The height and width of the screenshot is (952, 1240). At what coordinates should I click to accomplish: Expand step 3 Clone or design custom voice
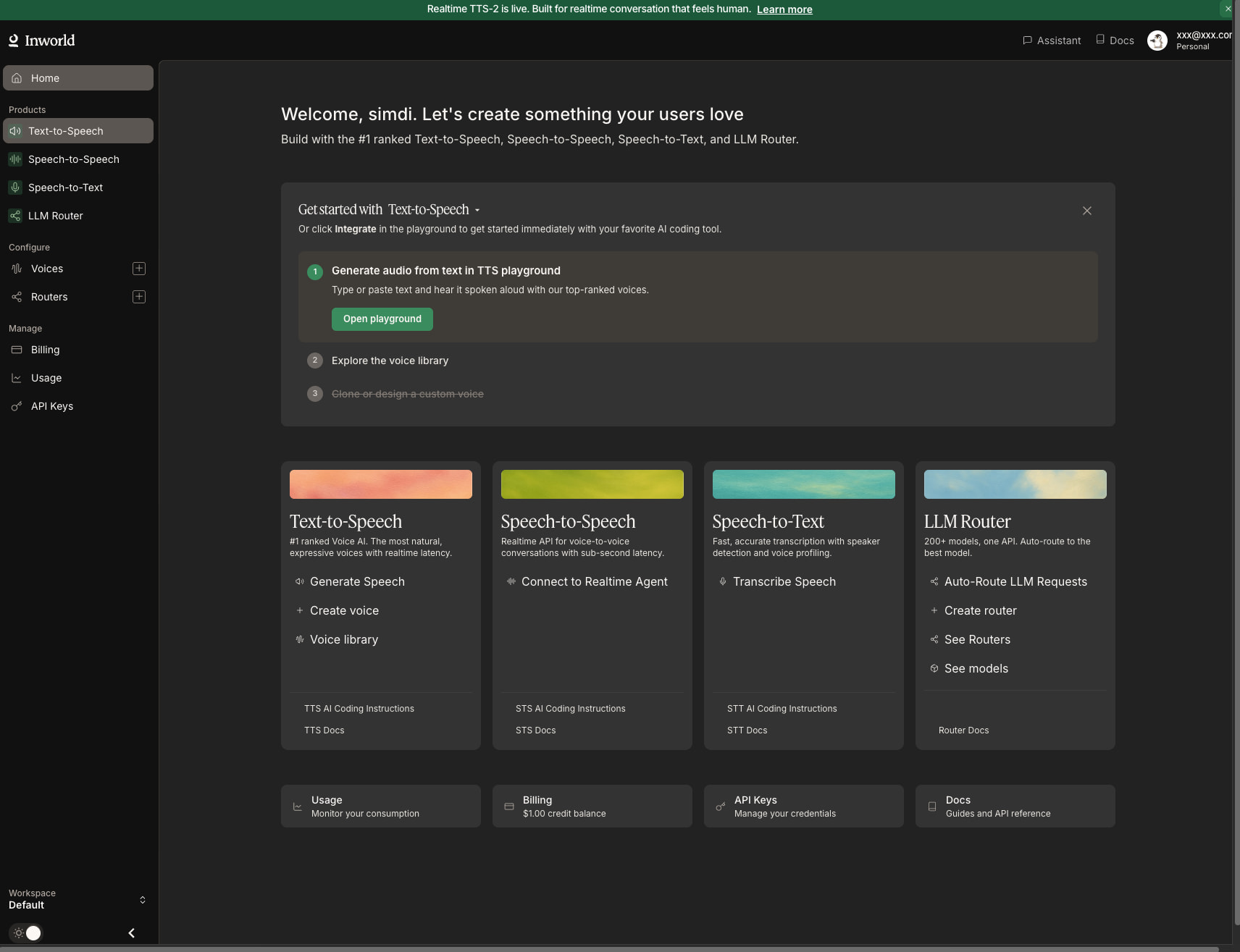click(x=407, y=394)
